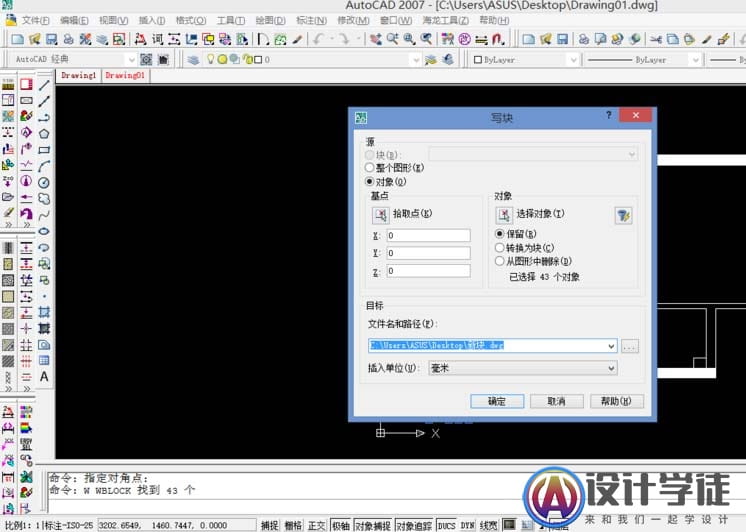
Task: Toggle the Grid (栅格) status bar button
Action: (x=293, y=525)
